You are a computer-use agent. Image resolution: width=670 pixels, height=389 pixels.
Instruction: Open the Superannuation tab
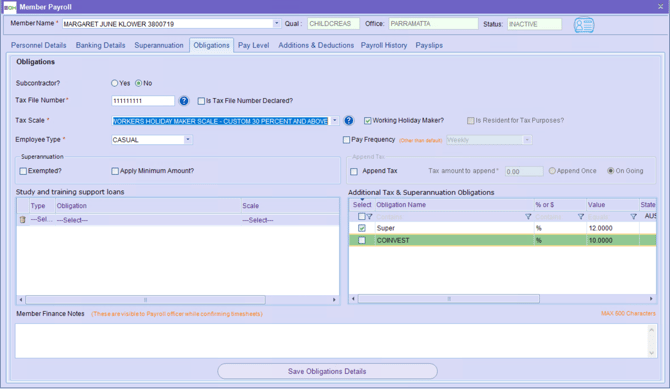[159, 45]
